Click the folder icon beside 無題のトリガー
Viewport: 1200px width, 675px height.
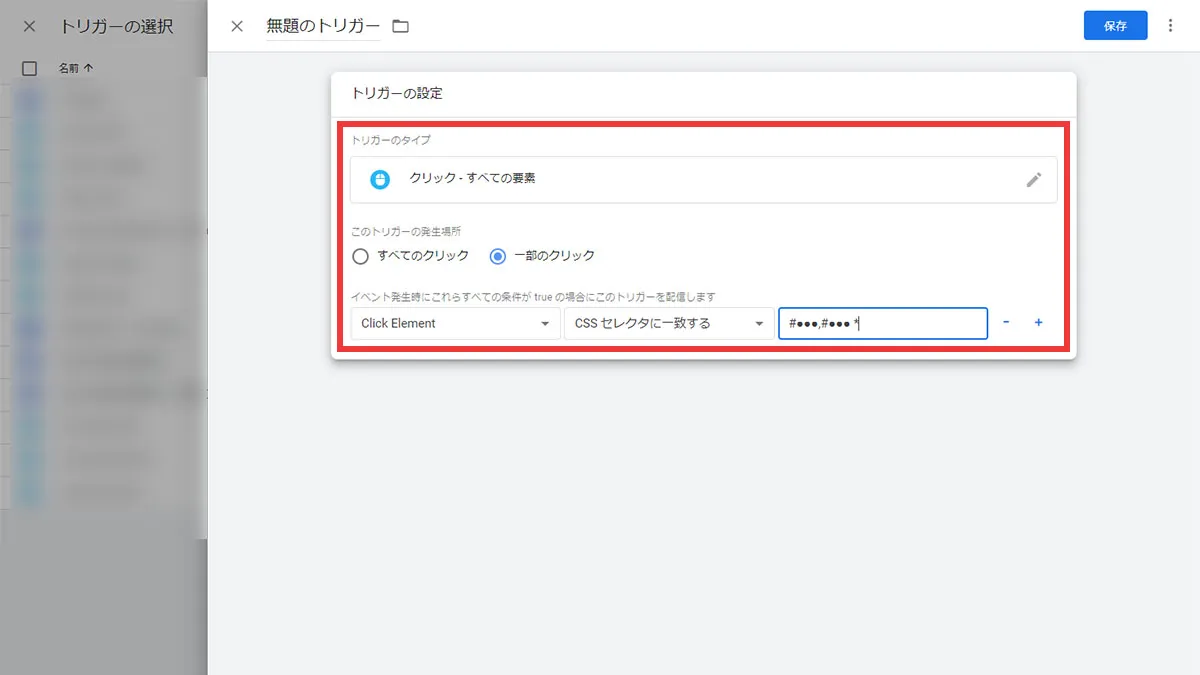399,26
